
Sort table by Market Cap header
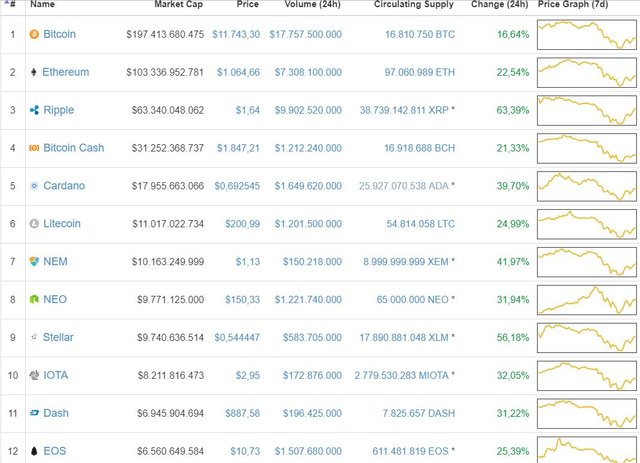click(x=178, y=4)
